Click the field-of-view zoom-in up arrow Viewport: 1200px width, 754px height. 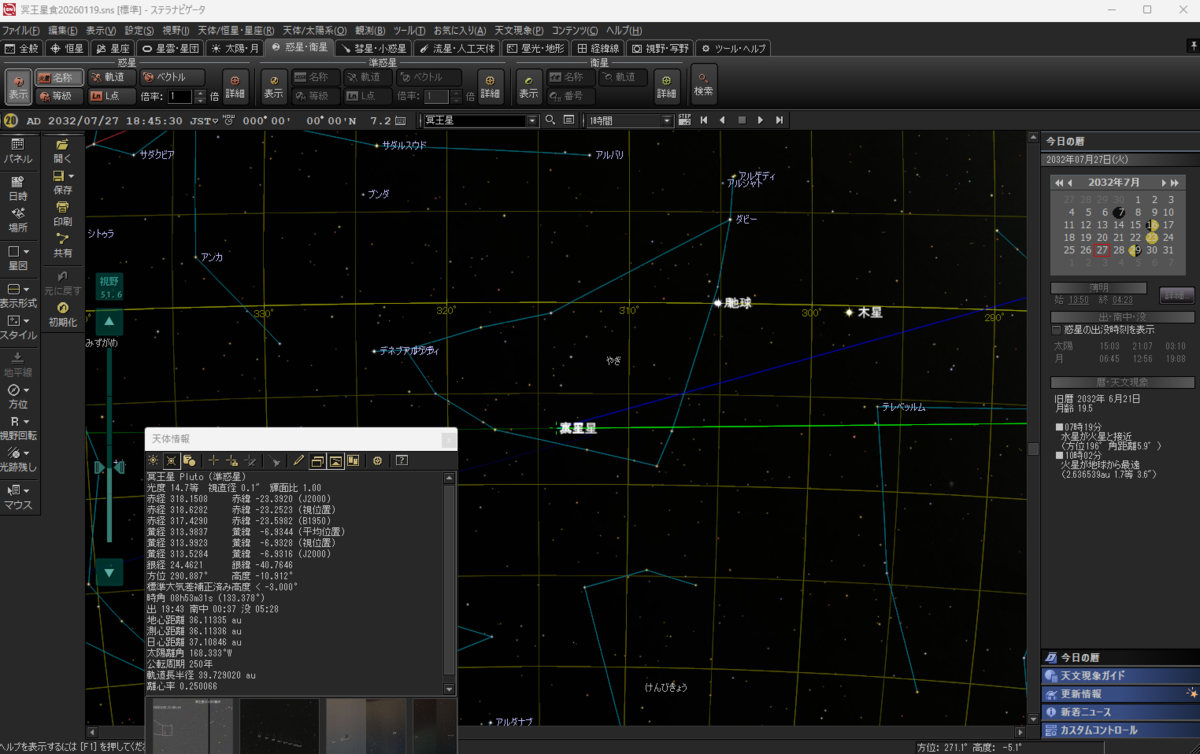[x=109, y=322]
